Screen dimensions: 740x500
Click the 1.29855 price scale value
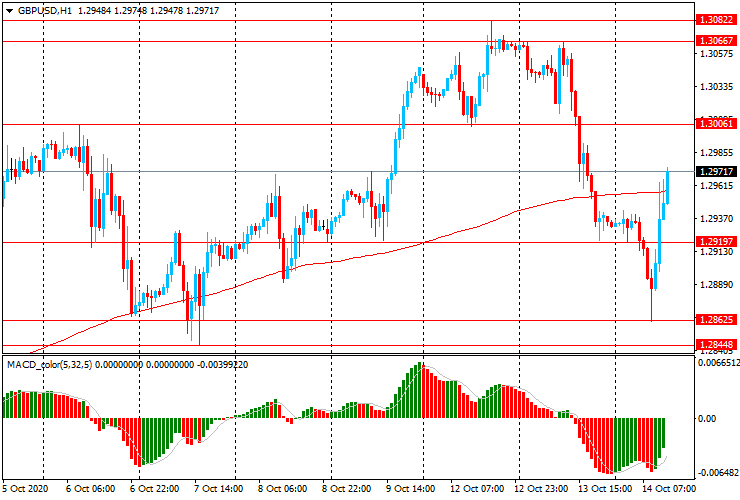tap(717, 153)
